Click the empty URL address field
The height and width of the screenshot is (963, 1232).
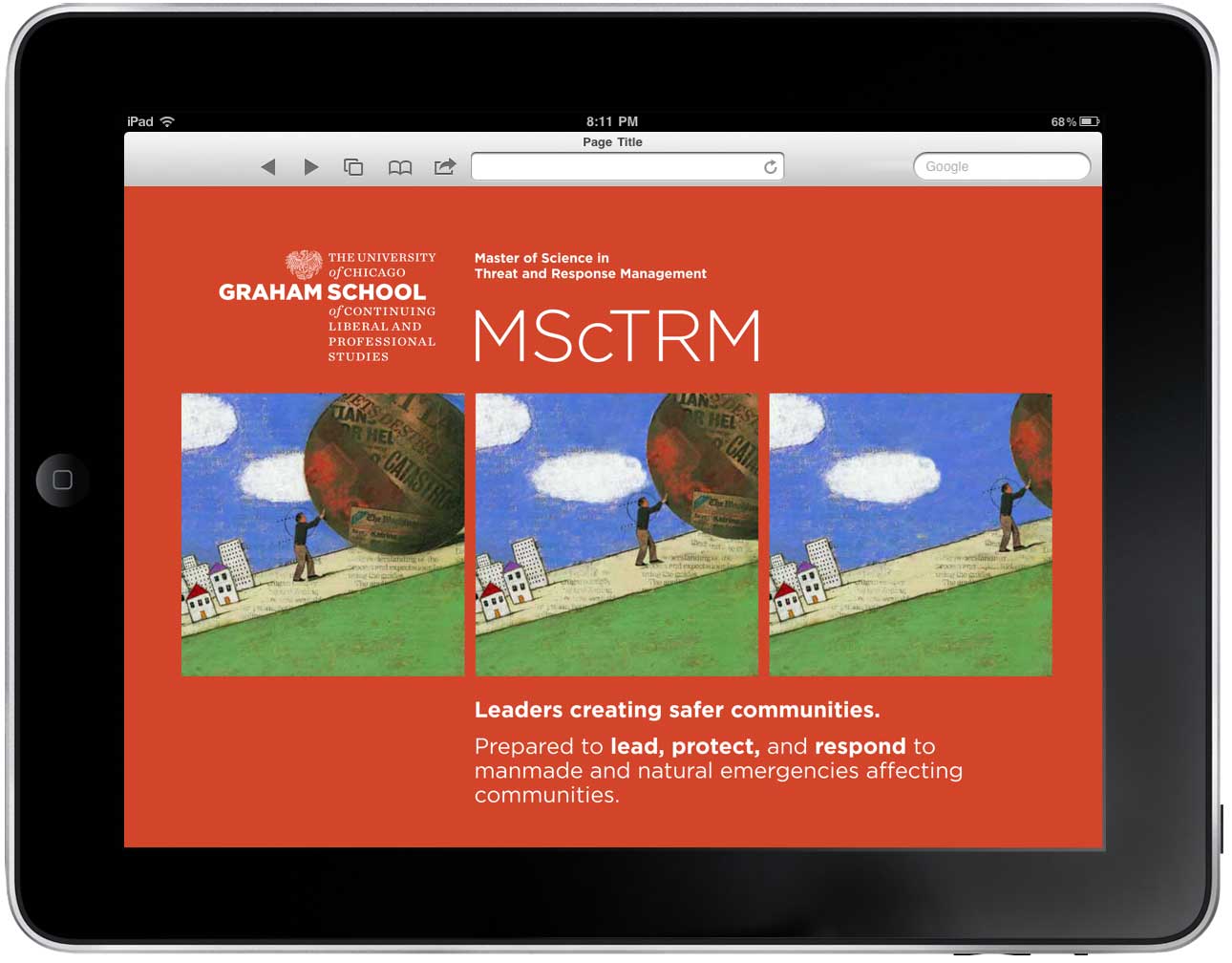tap(616, 167)
